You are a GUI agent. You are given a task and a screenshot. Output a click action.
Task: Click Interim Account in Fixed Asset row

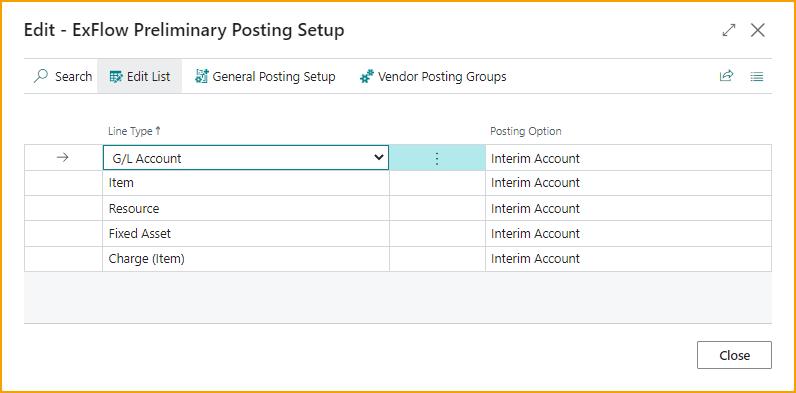(x=535, y=234)
